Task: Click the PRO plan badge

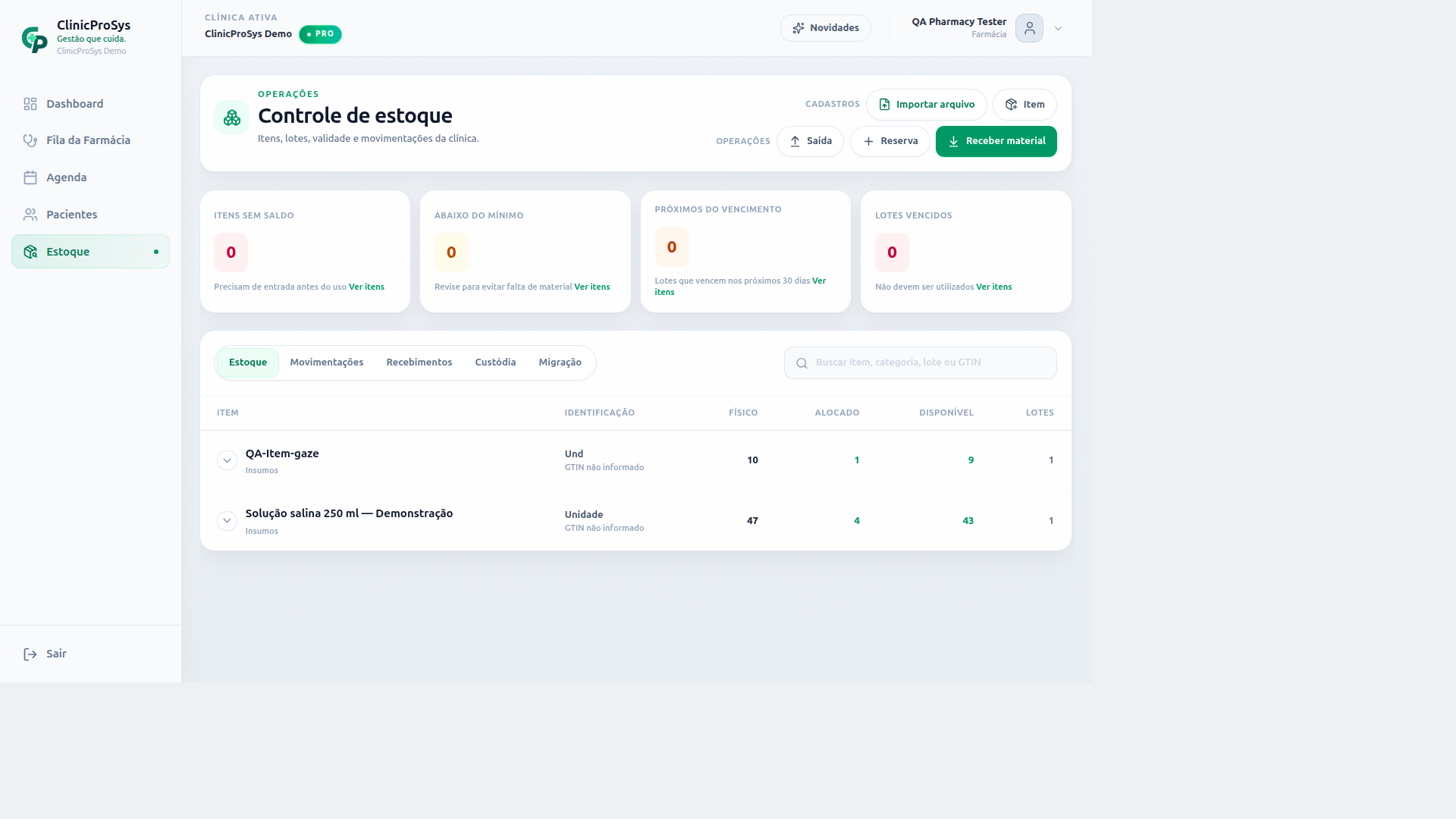Action: [320, 34]
